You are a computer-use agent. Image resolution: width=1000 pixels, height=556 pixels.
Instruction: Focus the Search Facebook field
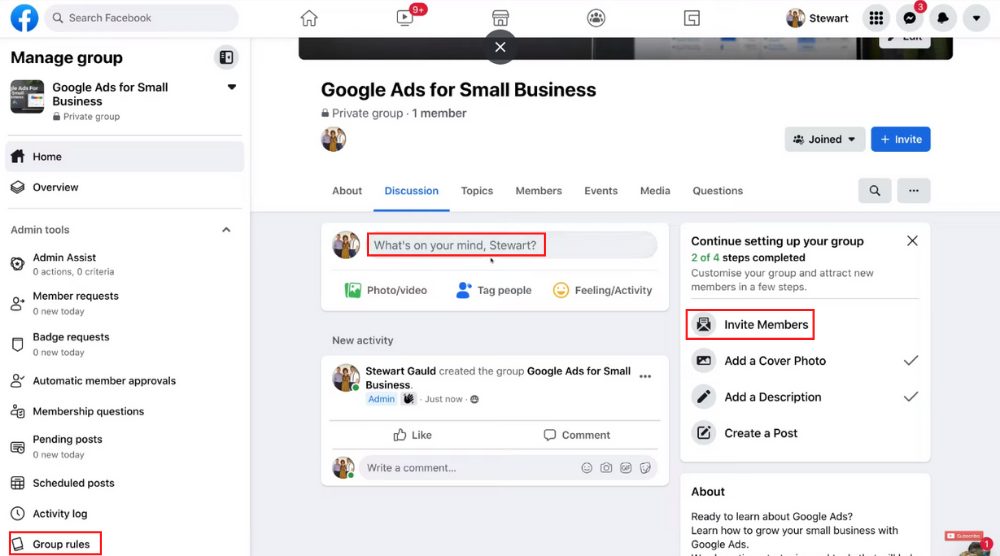142,18
